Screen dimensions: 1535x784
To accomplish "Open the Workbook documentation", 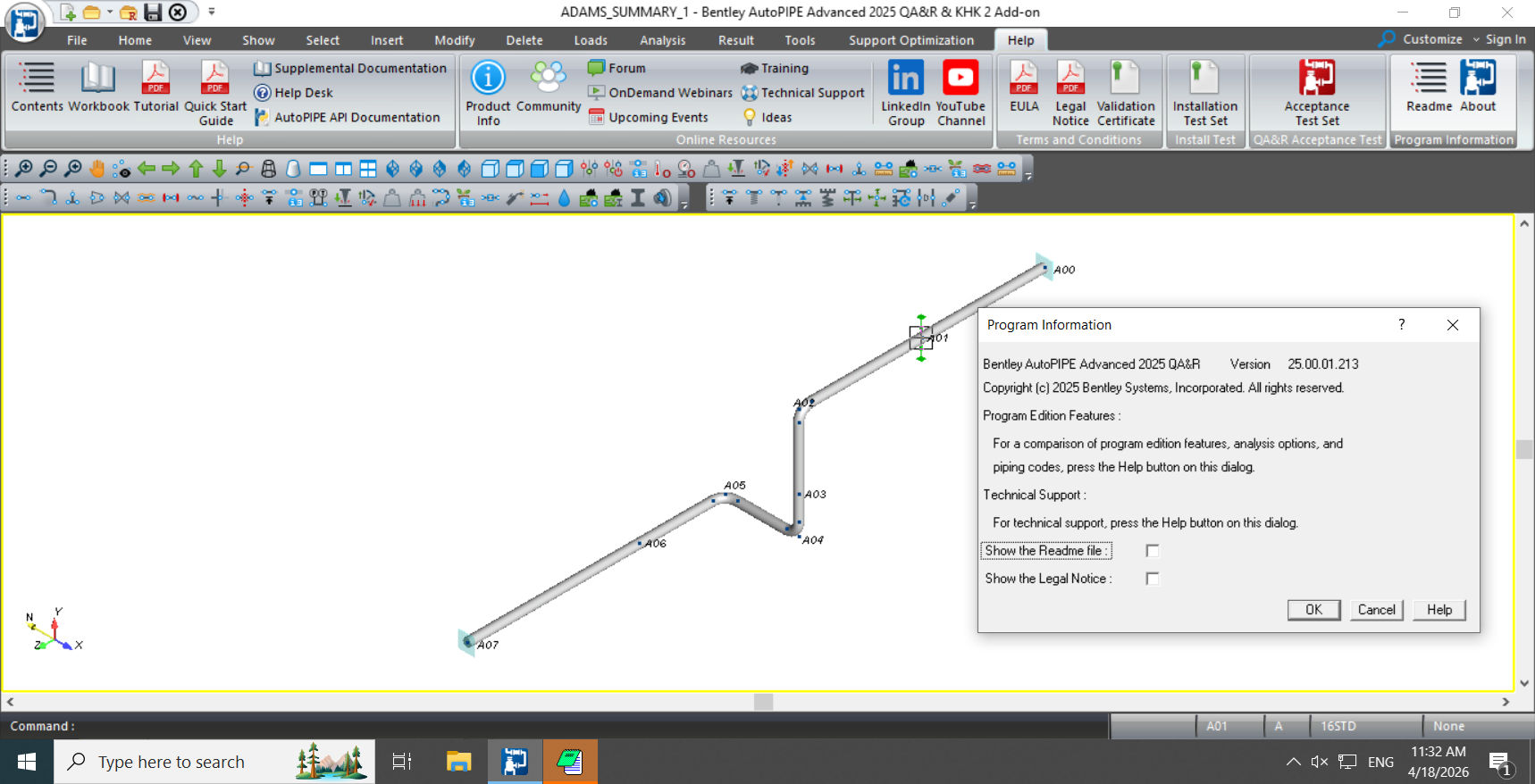I will 98,88.
